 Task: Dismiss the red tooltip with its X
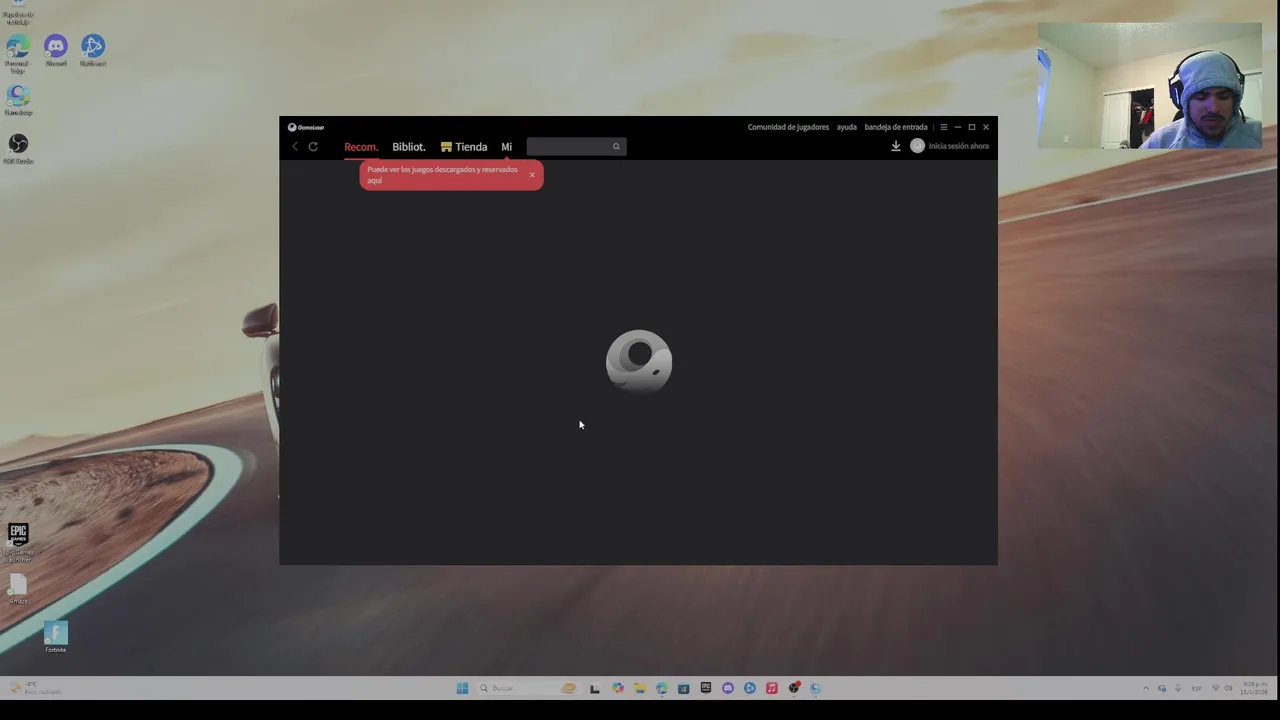532,175
